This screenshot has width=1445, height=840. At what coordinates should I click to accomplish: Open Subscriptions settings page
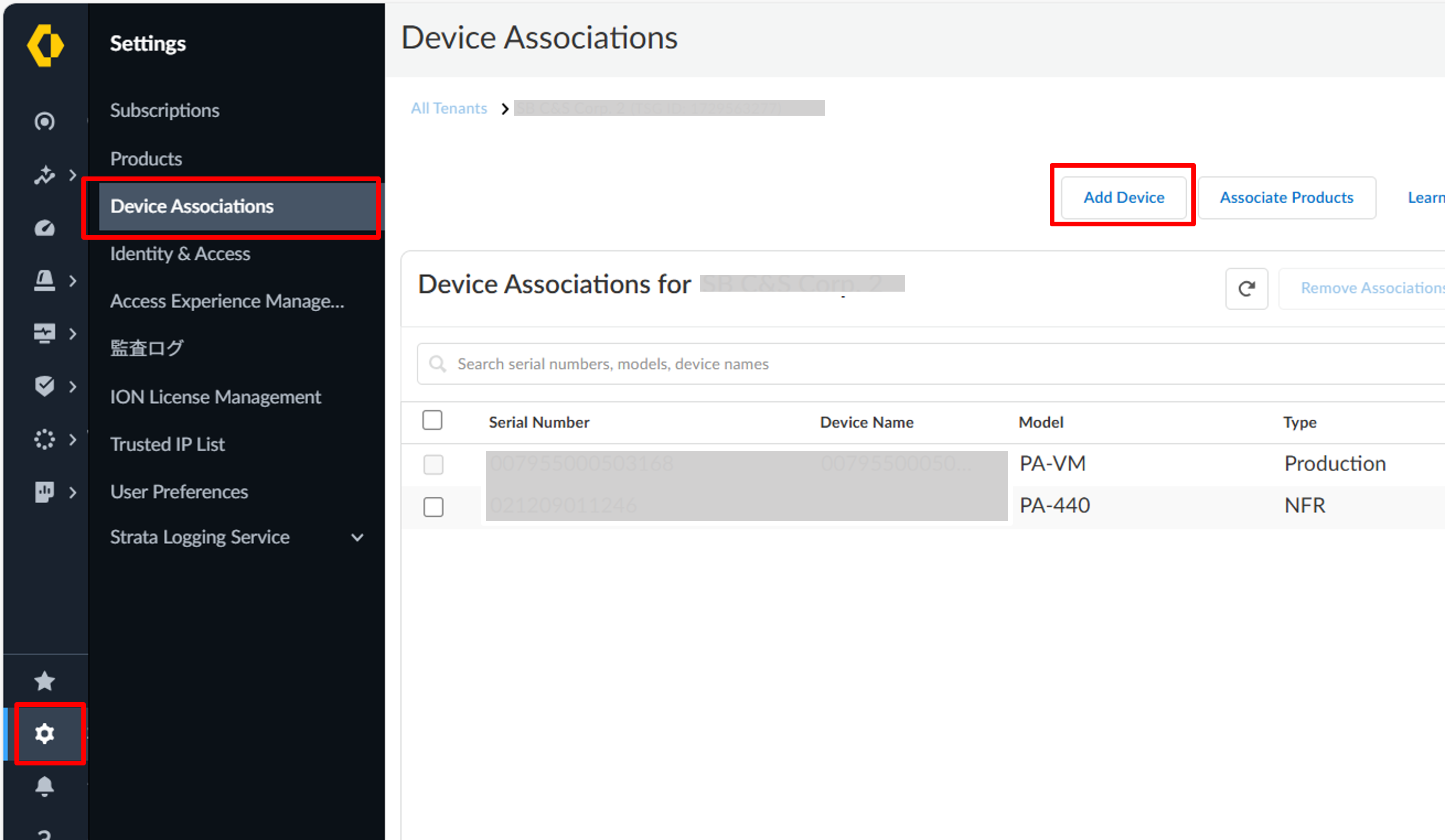pos(165,110)
